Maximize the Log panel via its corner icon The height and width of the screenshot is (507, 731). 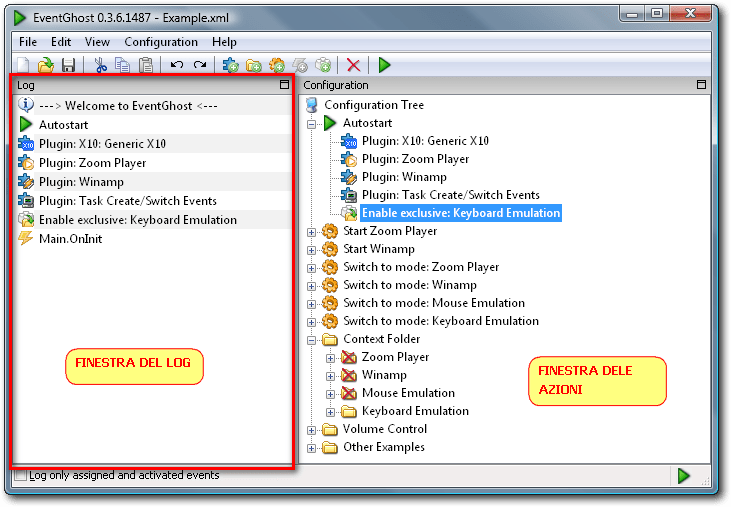(x=284, y=84)
